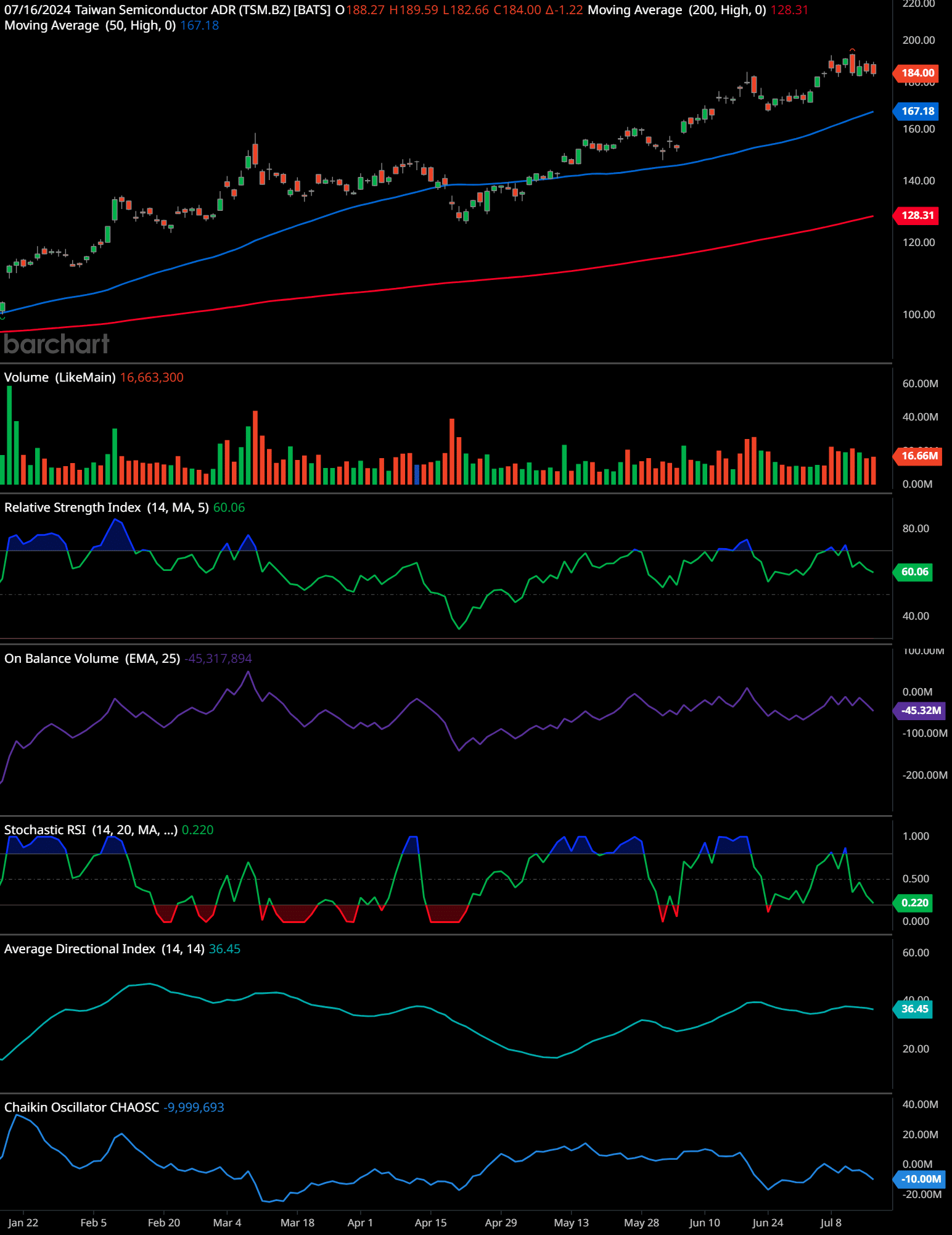Click the Mar 4 date axis label
Image resolution: width=952 pixels, height=1235 pixels.
pos(227,1223)
